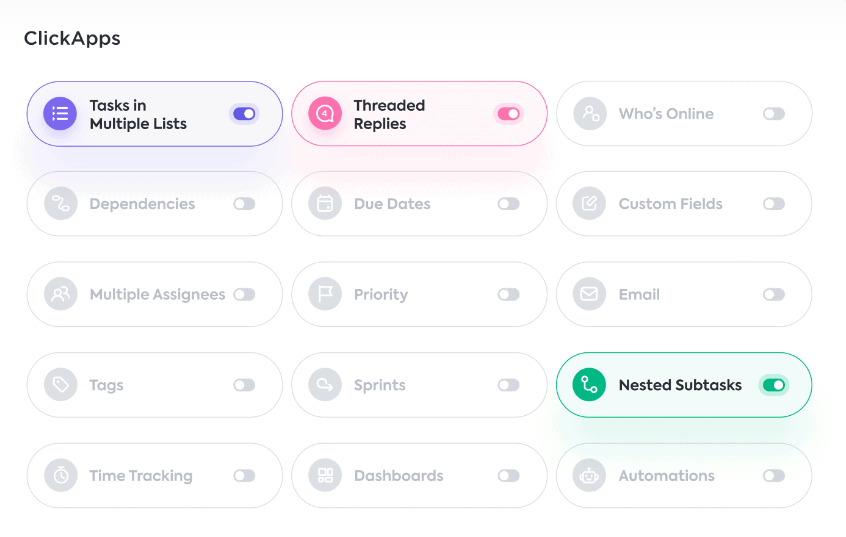Click the Custom Fields label text
The image size is (846, 537).
(670, 204)
